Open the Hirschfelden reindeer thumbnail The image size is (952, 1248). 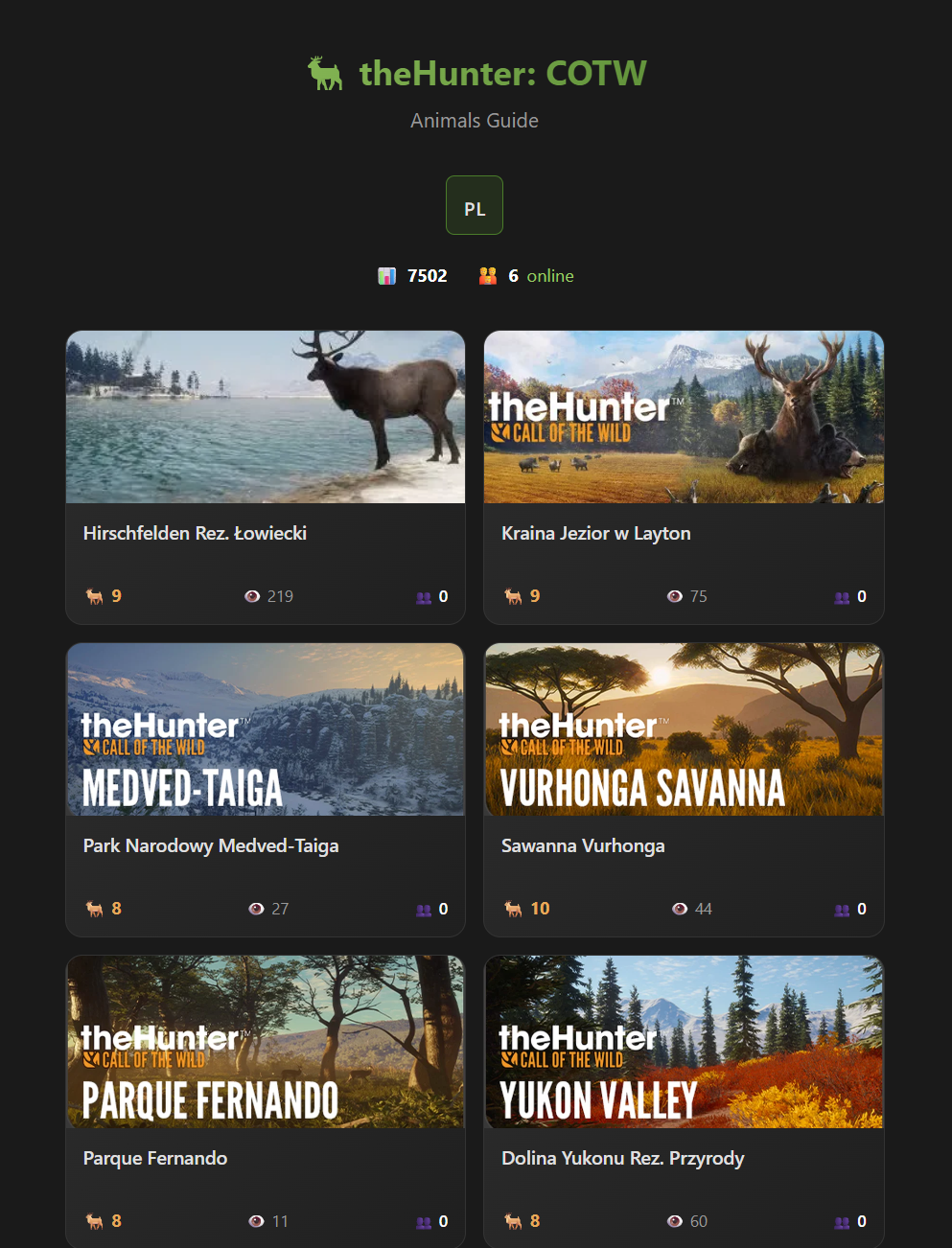point(266,417)
